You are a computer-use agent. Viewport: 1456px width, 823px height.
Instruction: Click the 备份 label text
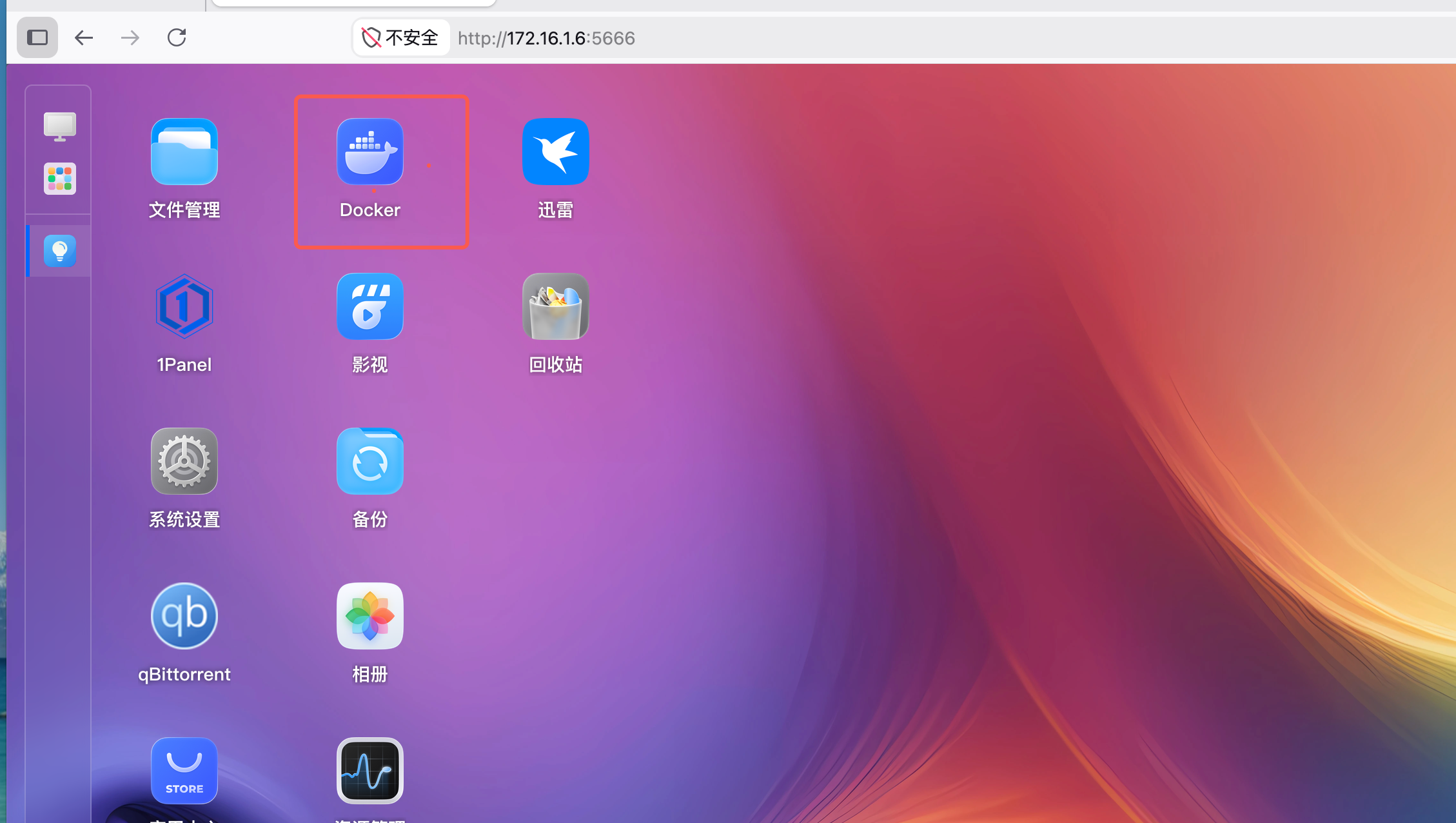(370, 520)
